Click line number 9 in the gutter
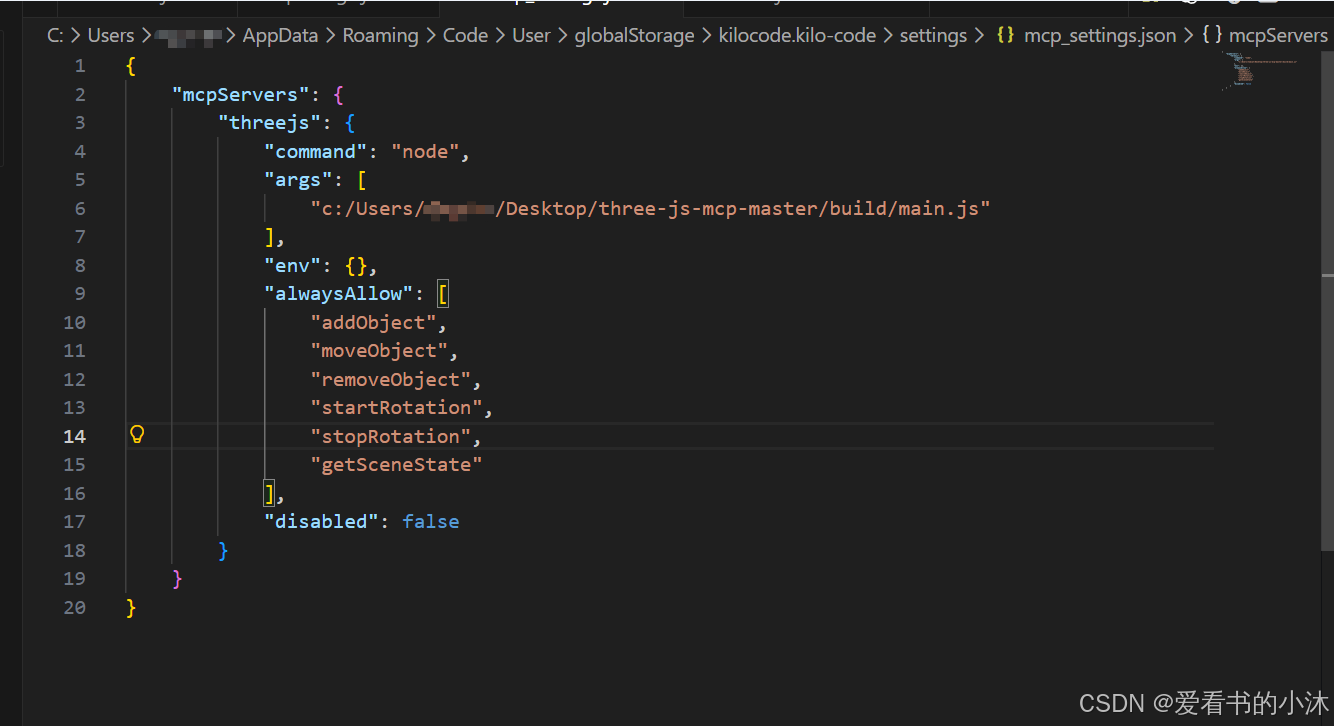The image size is (1334, 726). coord(80,294)
